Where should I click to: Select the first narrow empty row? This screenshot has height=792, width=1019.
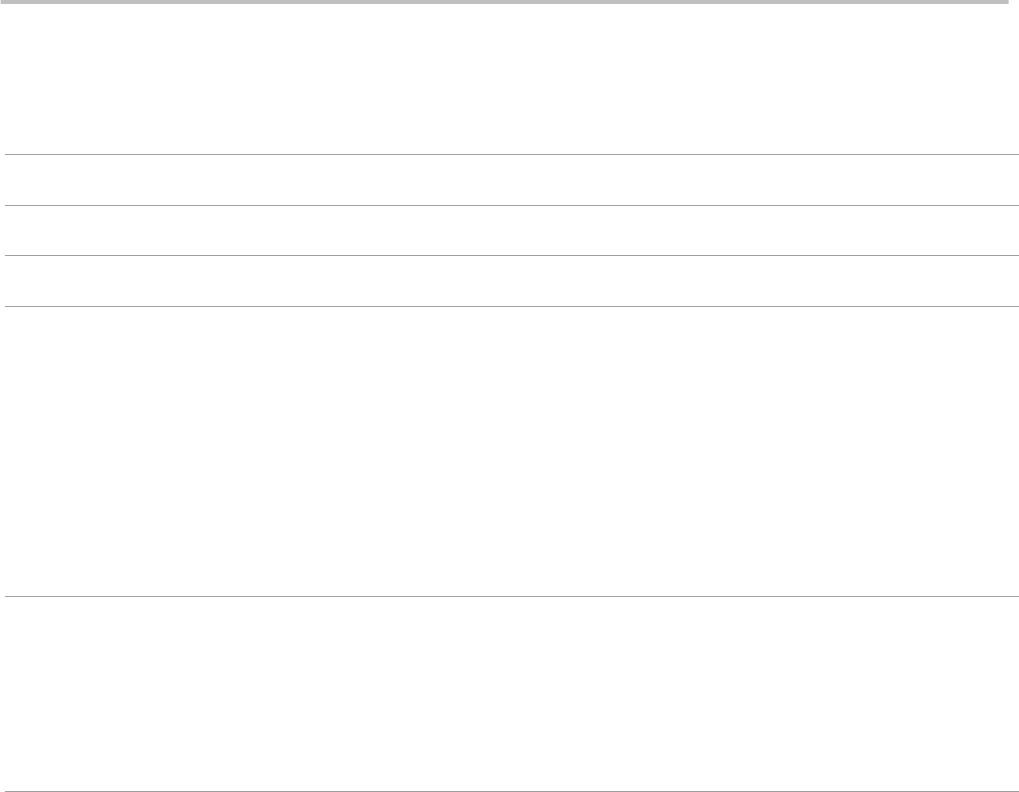[511, 180]
